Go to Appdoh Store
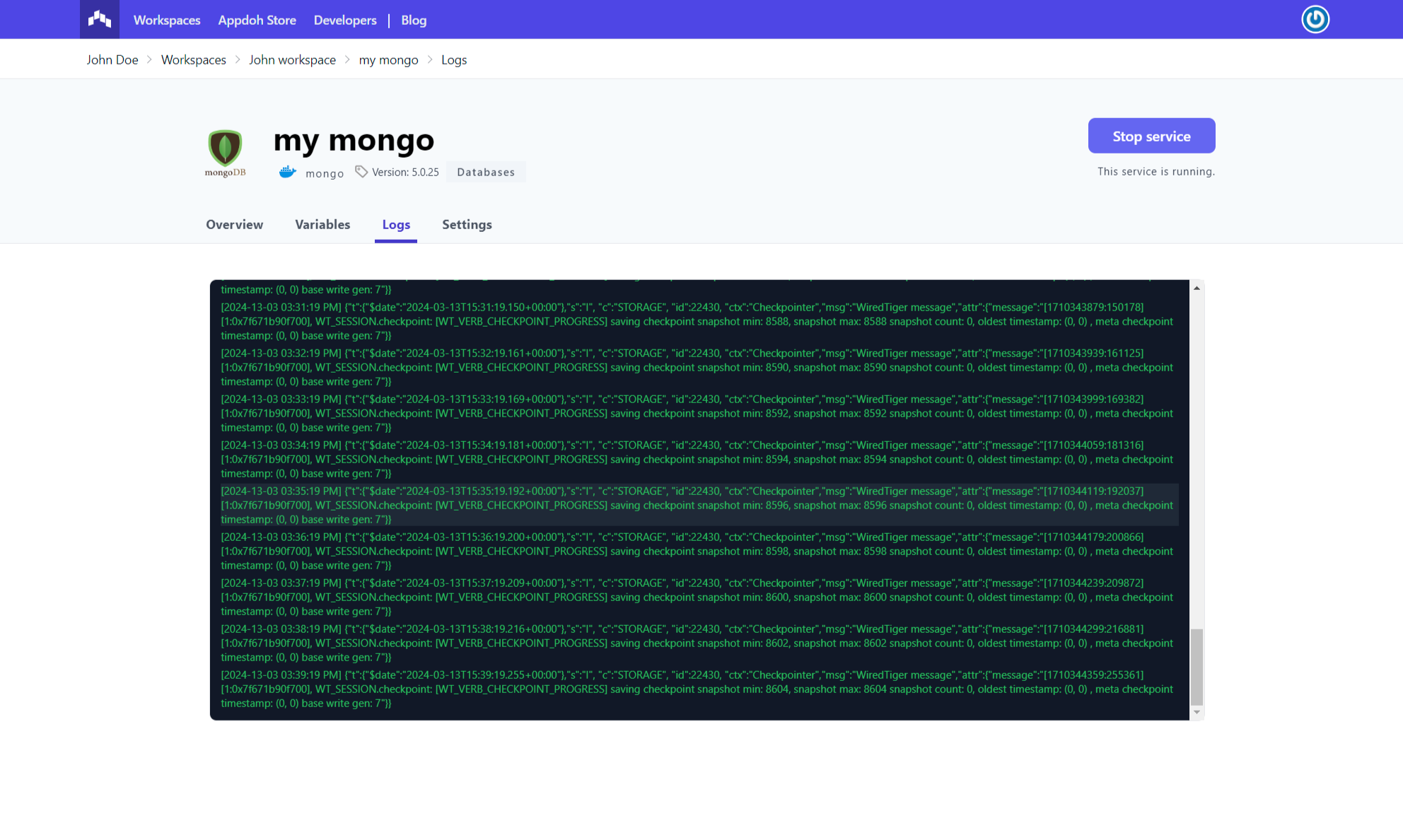 click(x=257, y=20)
